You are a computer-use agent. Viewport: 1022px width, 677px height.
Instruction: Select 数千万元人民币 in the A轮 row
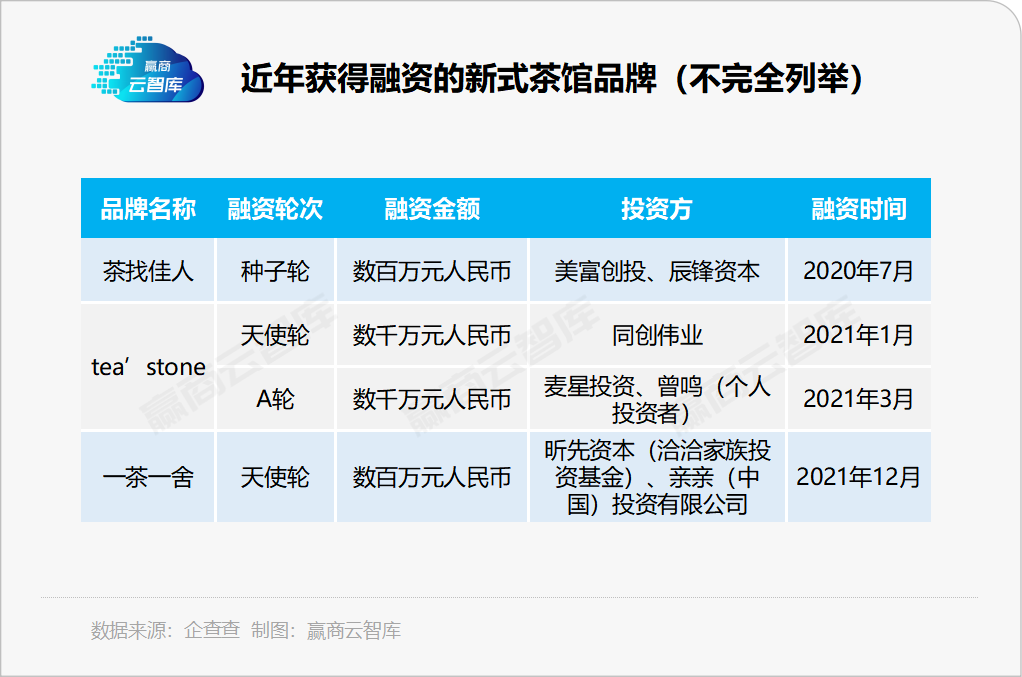coord(432,399)
